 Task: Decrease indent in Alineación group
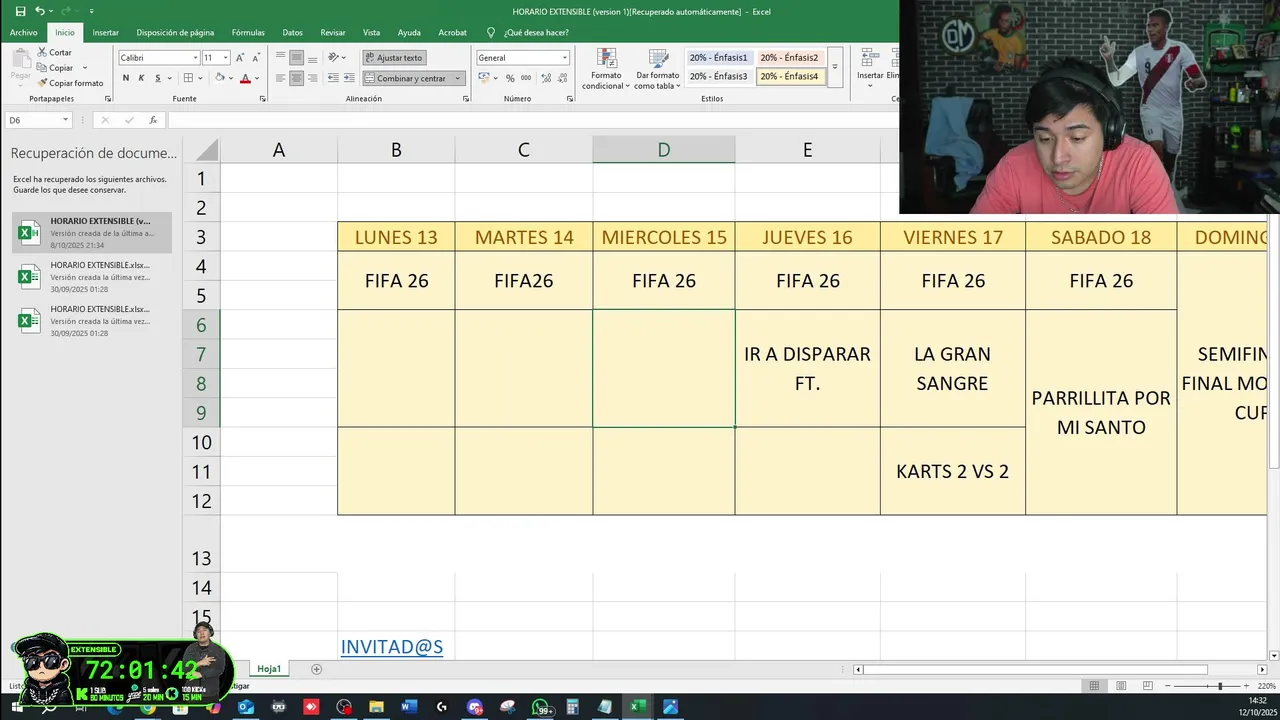tap(335, 78)
